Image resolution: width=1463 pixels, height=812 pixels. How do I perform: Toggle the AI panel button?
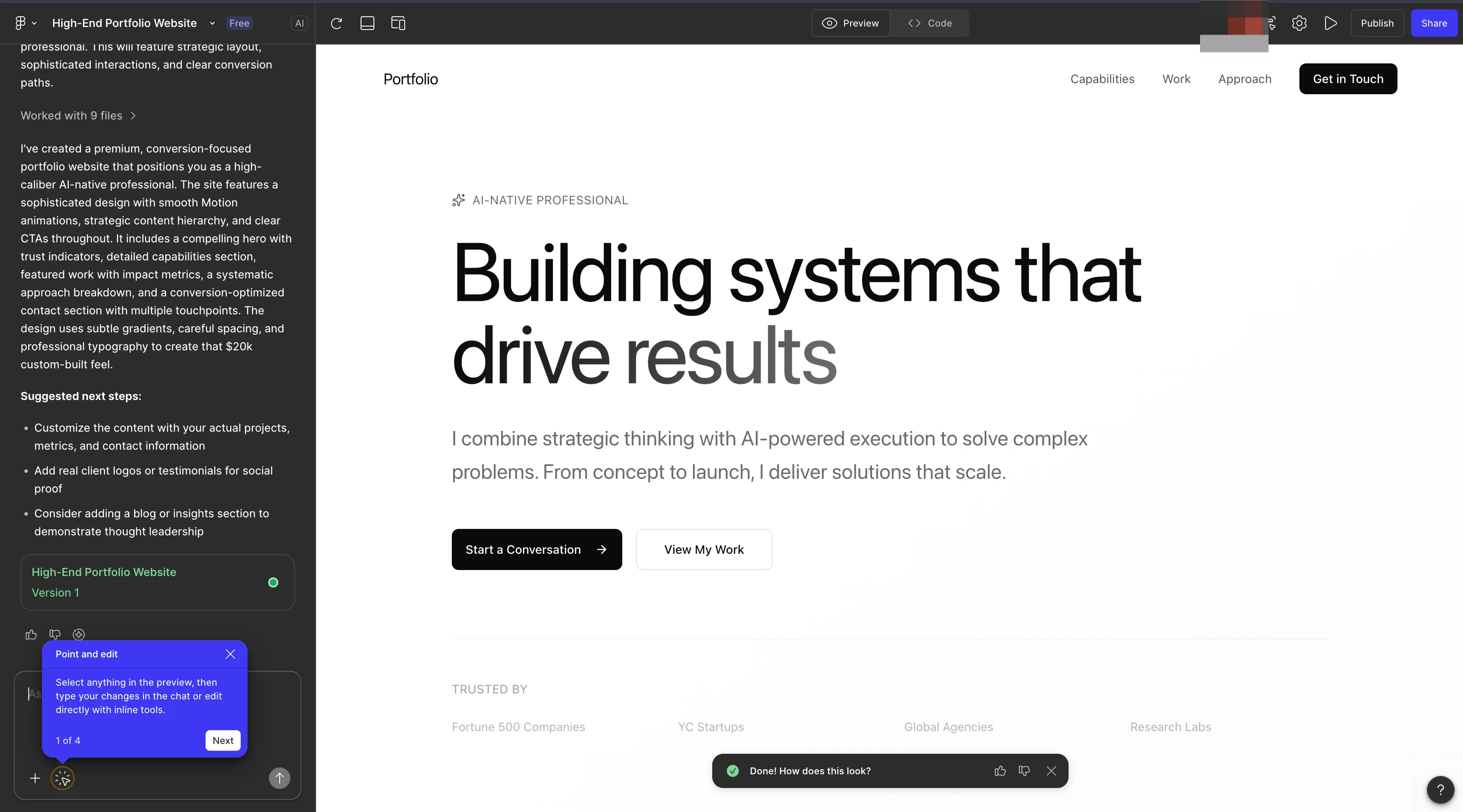pyautogui.click(x=299, y=23)
